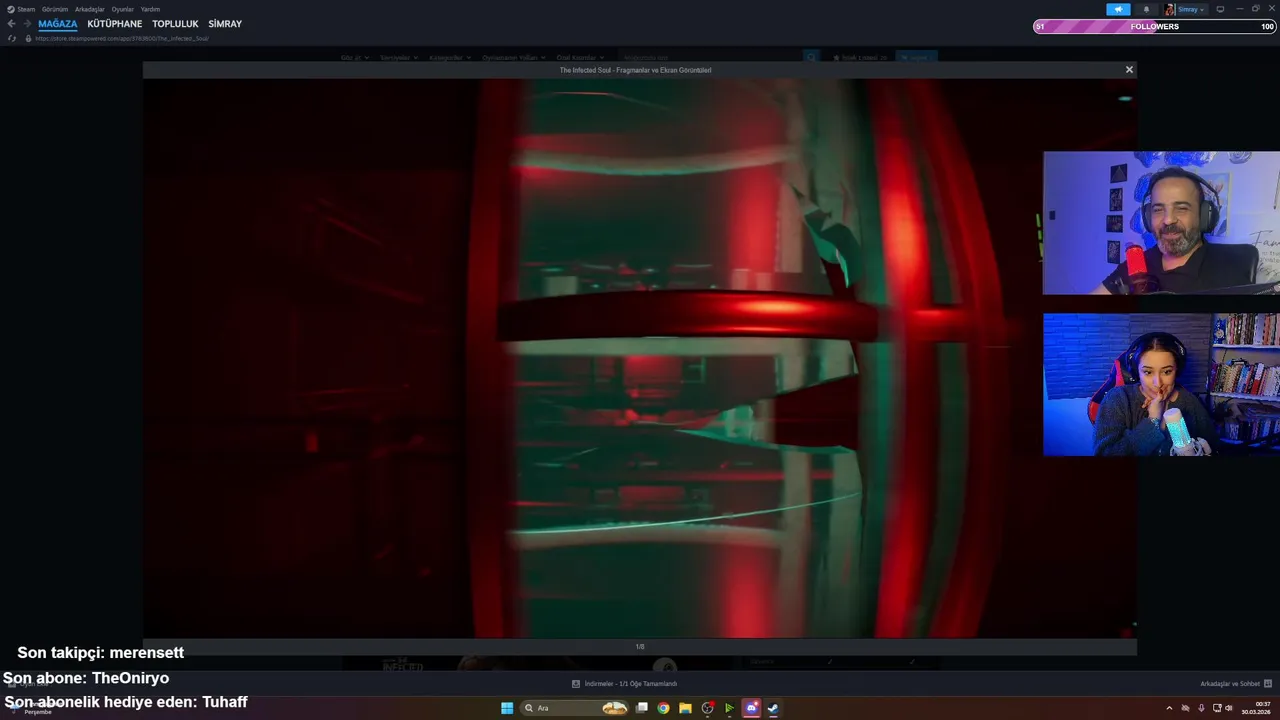Open the Steam menu
The image size is (1280, 720).
point(21,9)
